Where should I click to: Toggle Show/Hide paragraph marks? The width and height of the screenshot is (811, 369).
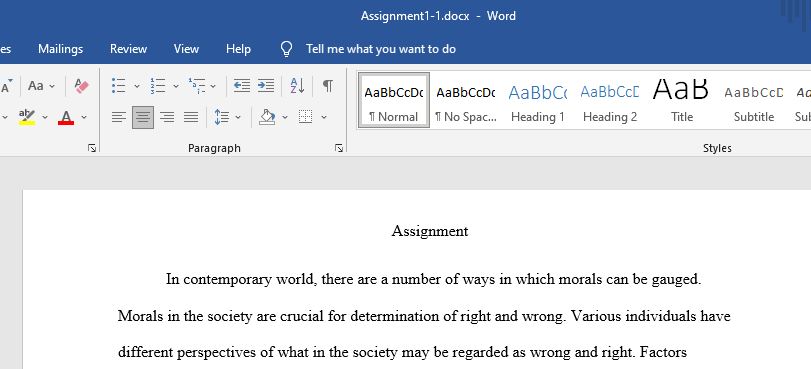(328, 85)
